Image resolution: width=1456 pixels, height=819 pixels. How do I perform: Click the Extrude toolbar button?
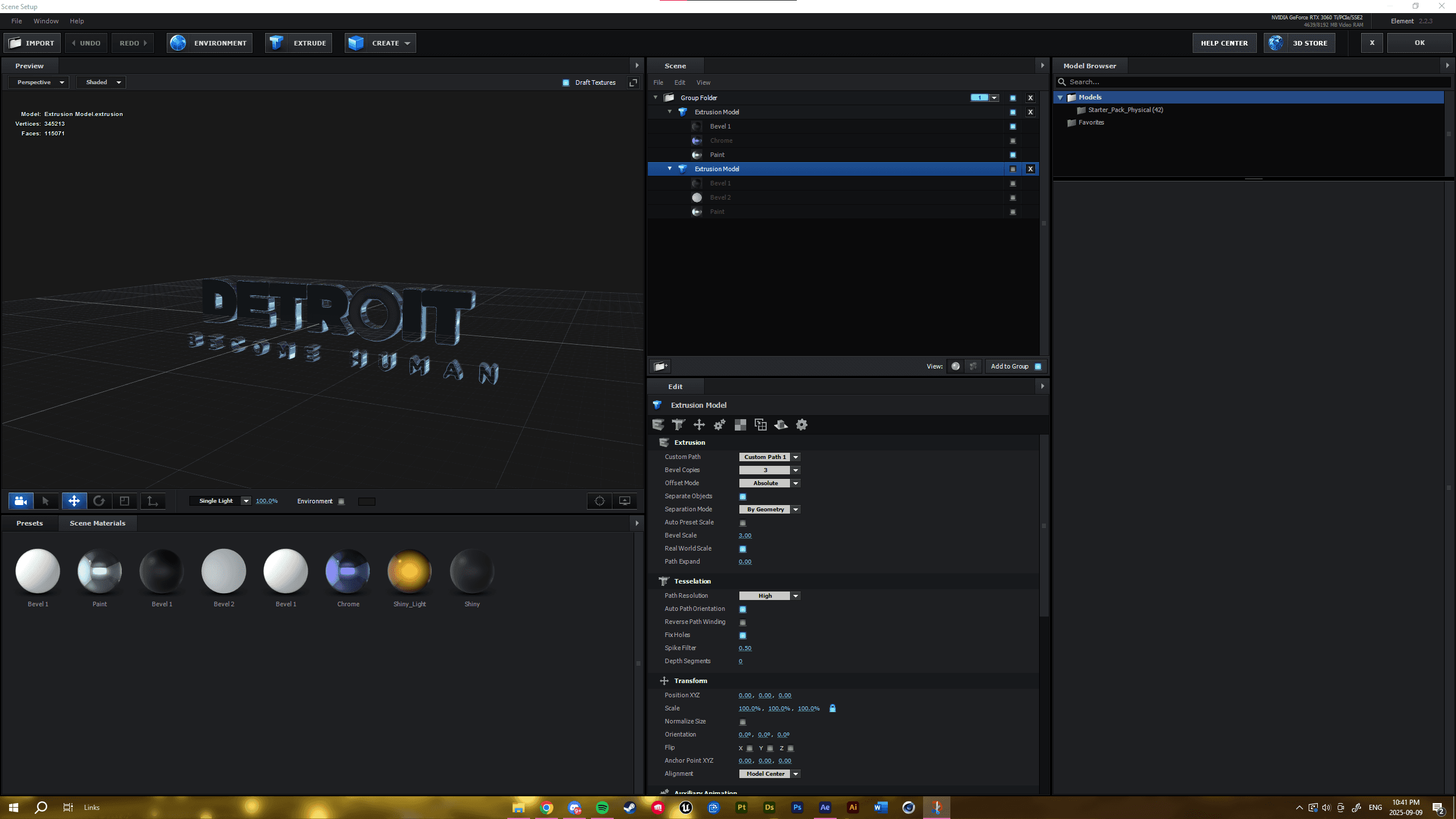pos(299,43)
